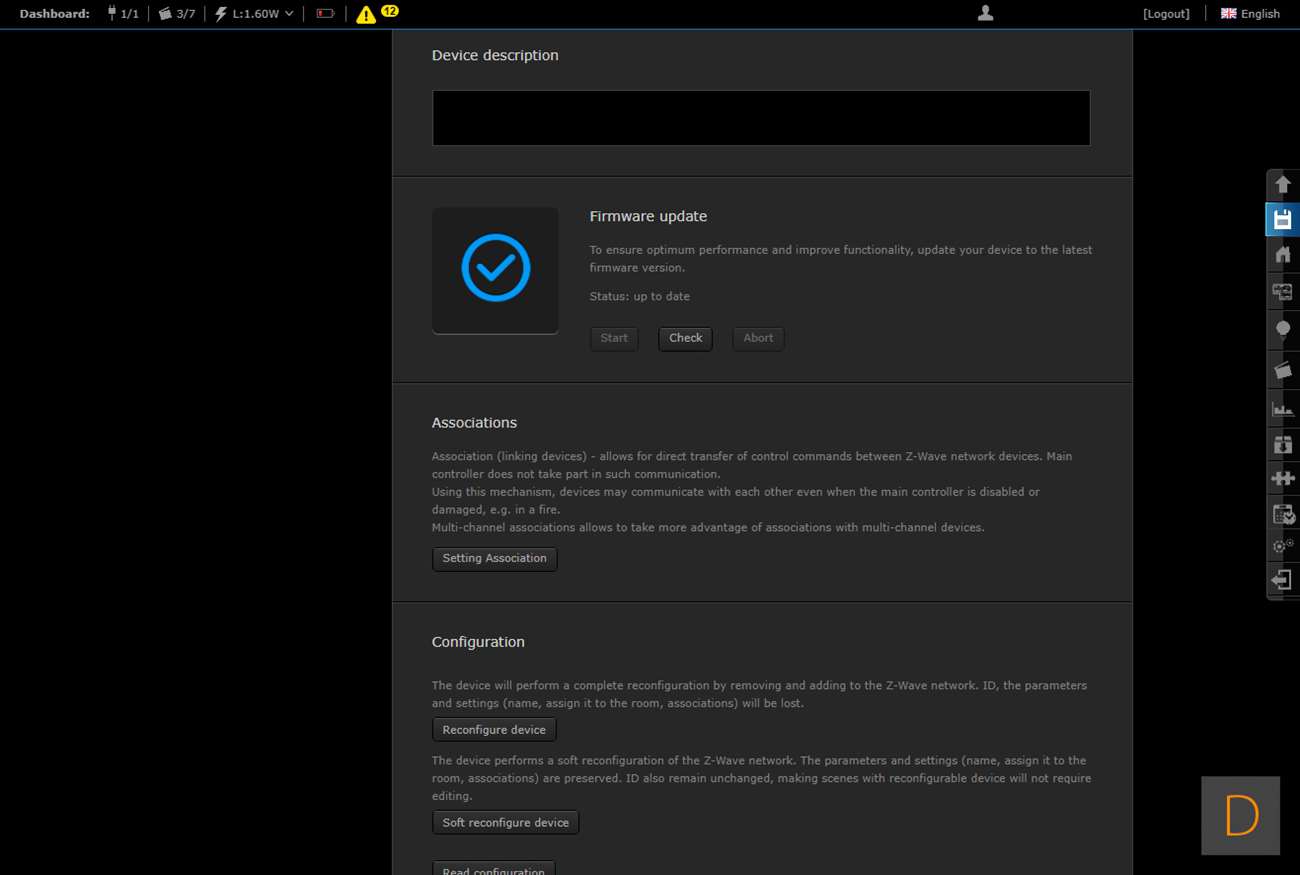The image size is (1300, 875).
Task: Click the user profile icon in top bar
Action: point(985,13)
